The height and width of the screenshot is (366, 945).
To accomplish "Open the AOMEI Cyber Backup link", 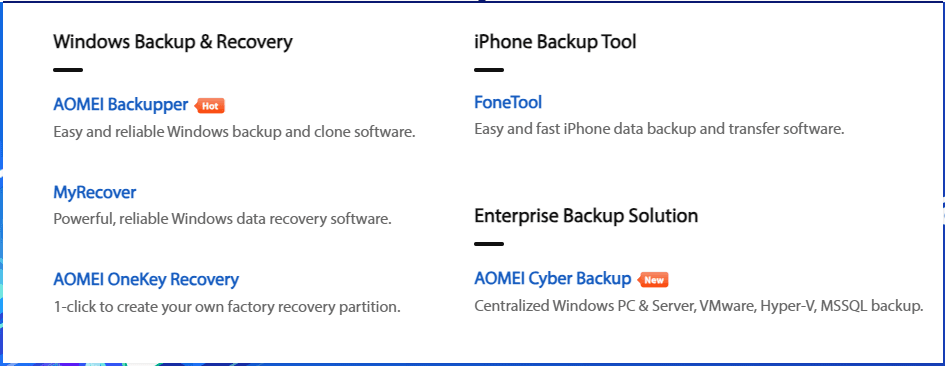I will click(x=553, y=279).
